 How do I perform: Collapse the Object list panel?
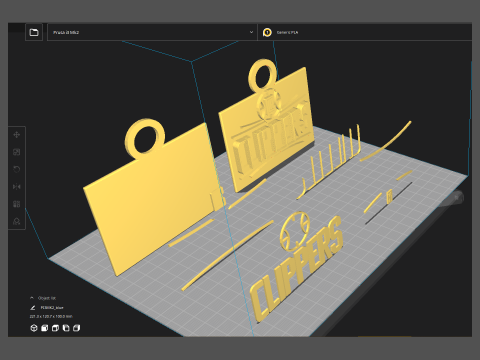[x=32, y=298]
